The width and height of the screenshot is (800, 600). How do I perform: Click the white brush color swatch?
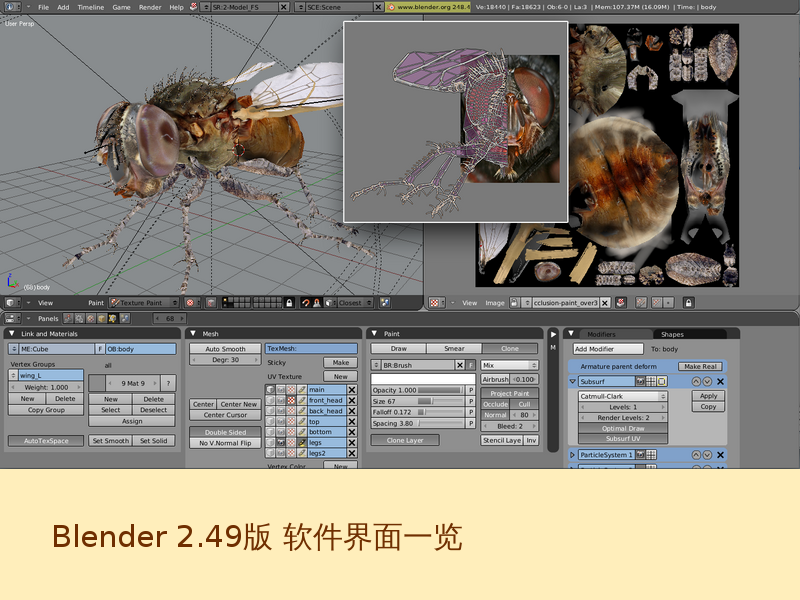pyautogui.click(x=423, y=379)
